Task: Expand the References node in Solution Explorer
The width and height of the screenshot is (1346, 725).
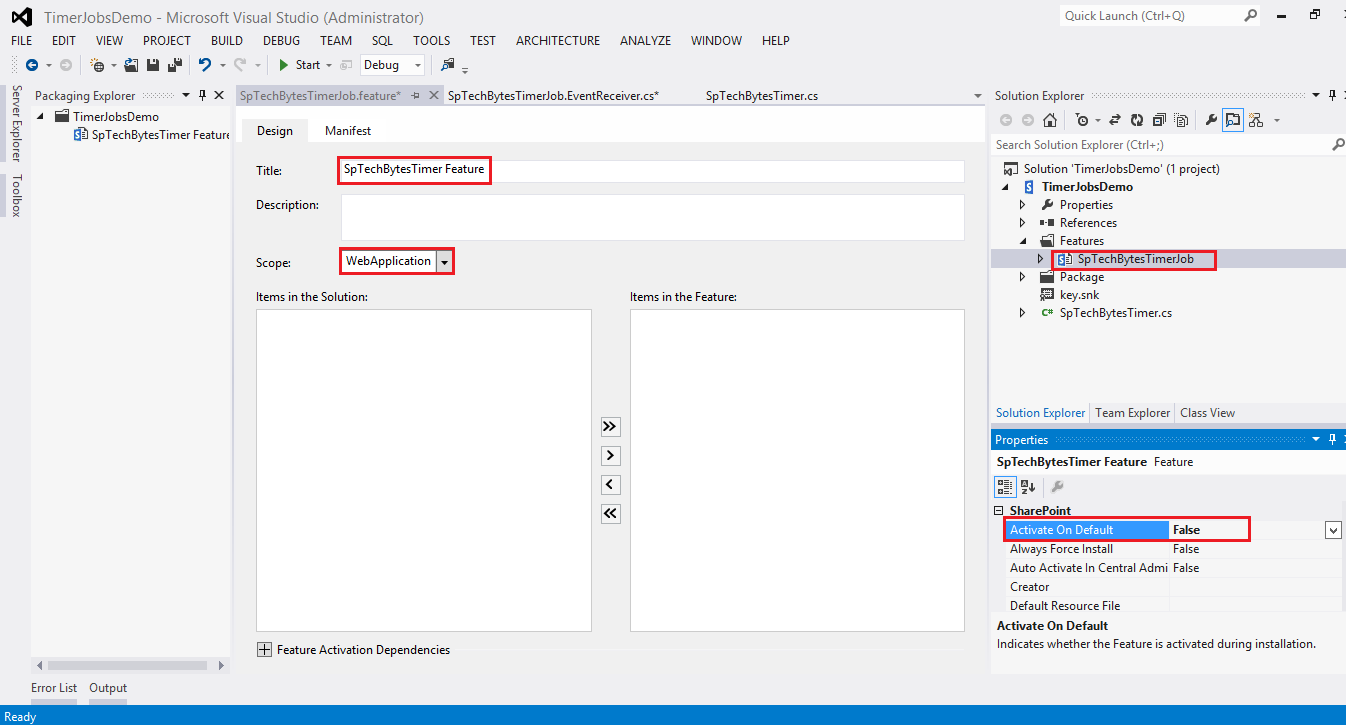Action: [1022, 222]
